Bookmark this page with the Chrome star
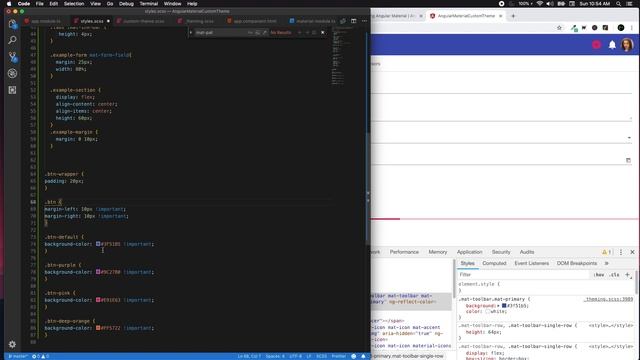 tap(559, 28)
